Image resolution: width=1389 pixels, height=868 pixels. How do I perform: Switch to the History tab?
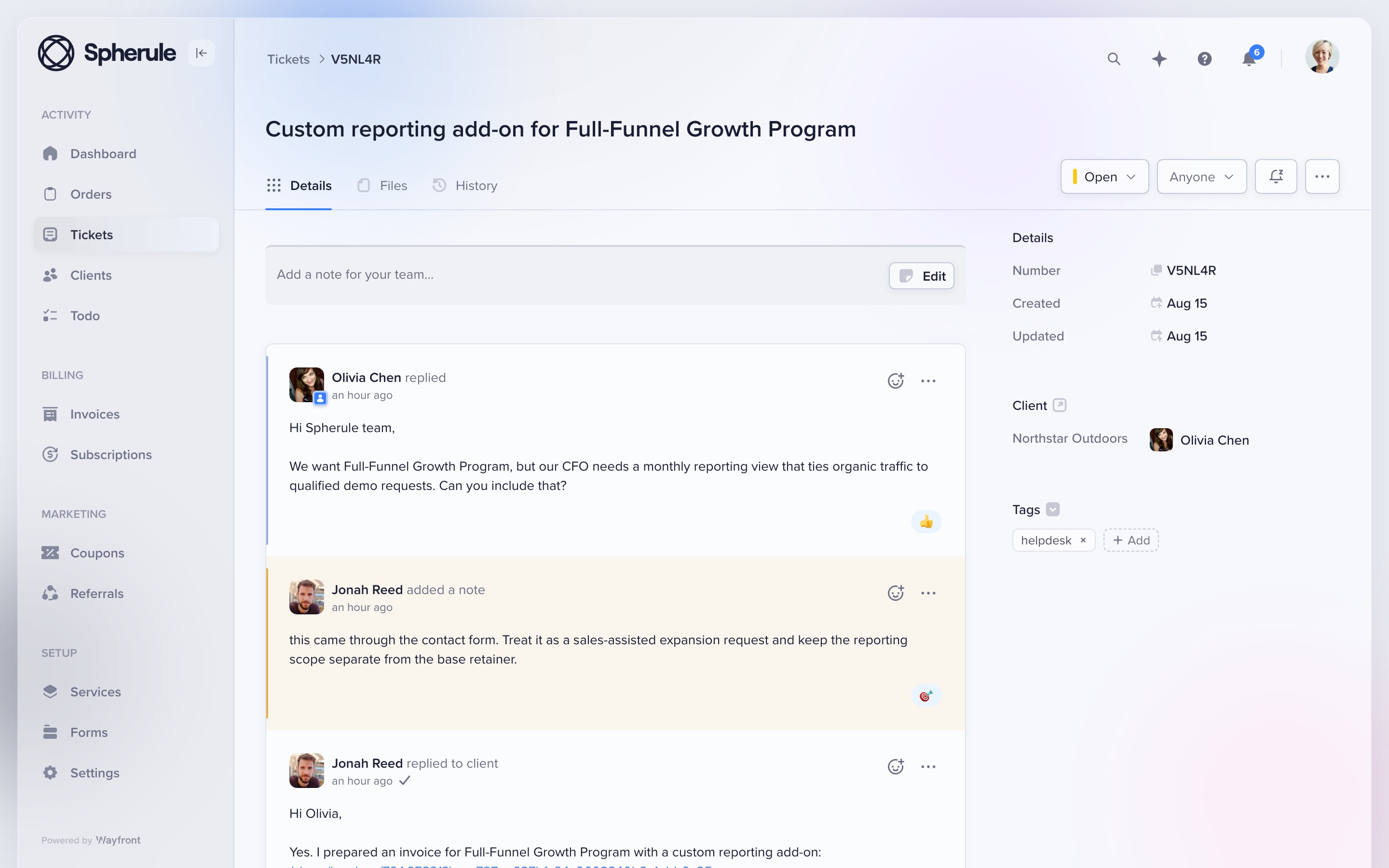pos(465,186)
